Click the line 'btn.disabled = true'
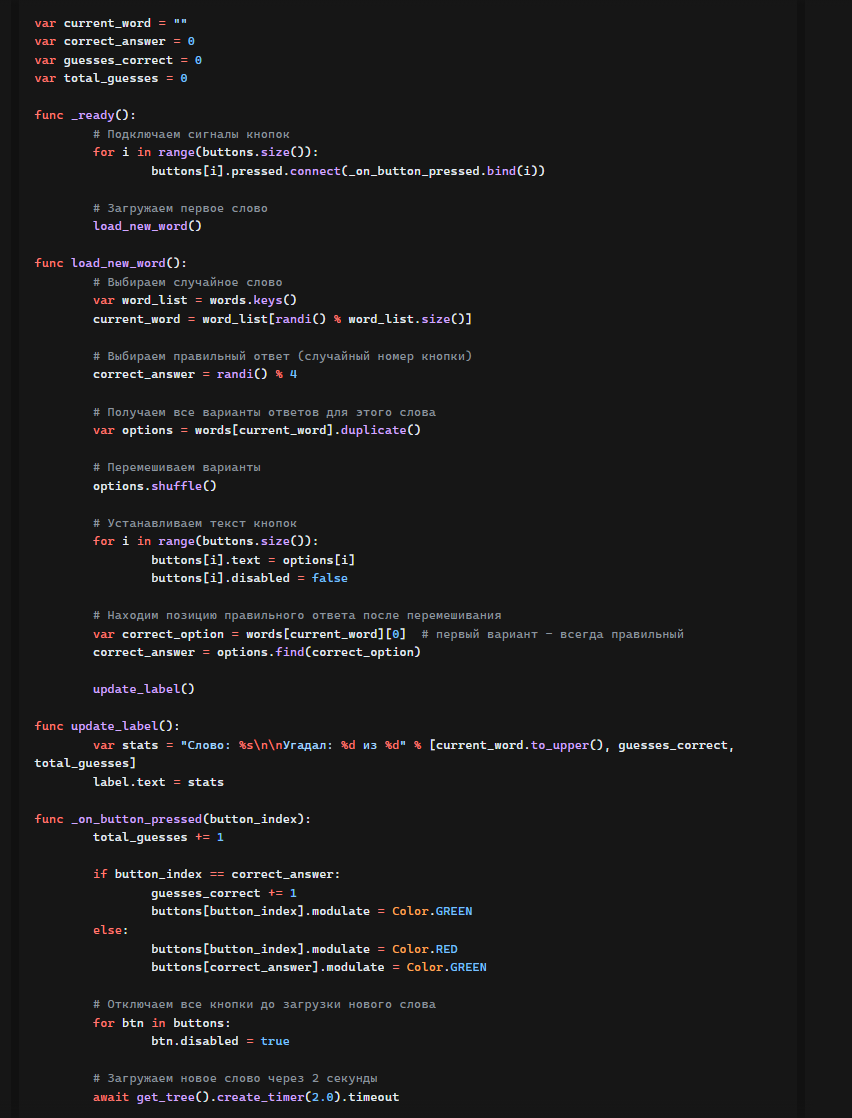The image size is (852, 1118). (220, 1042)
